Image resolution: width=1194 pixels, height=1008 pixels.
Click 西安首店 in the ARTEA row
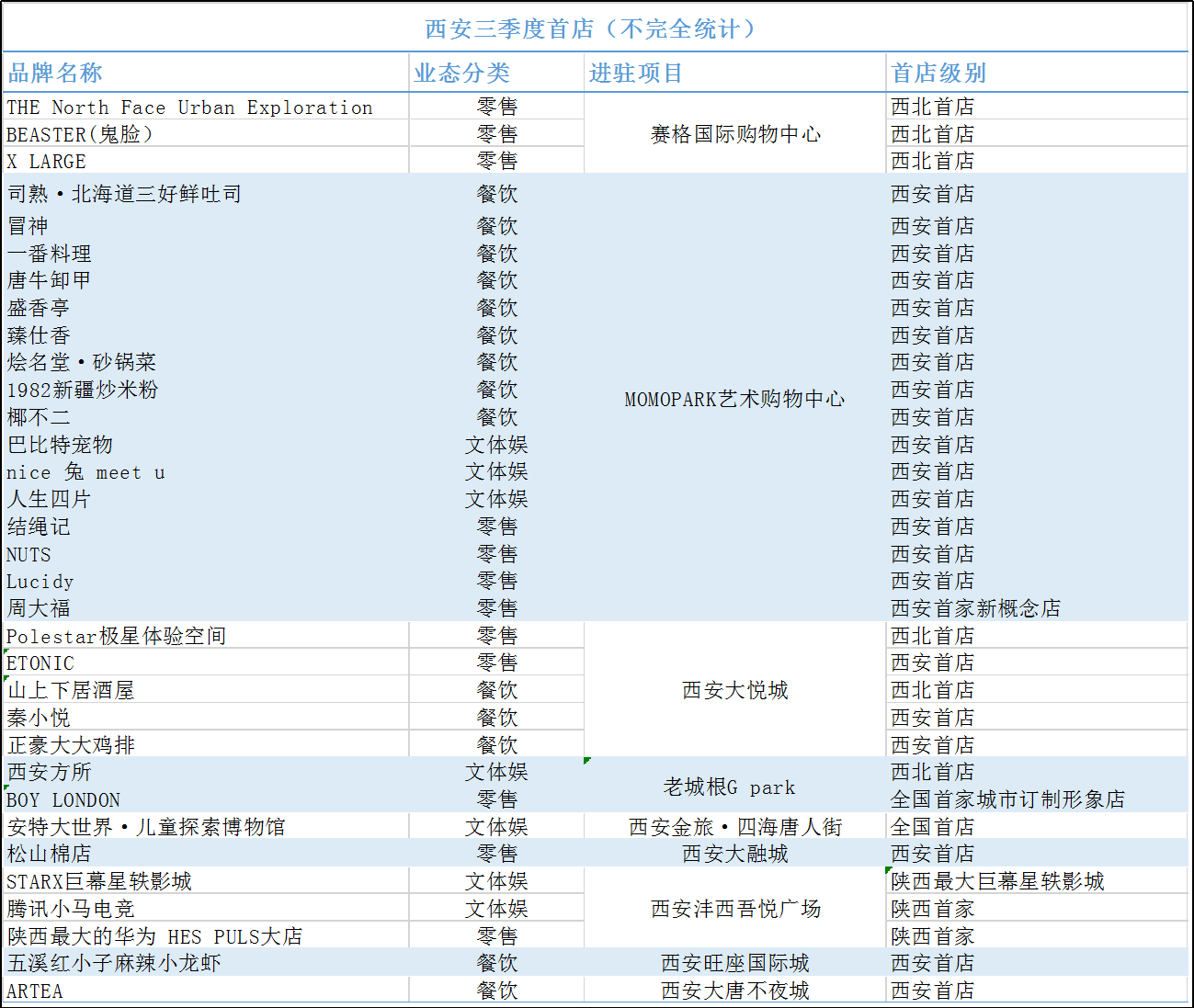coord(1038,991)
